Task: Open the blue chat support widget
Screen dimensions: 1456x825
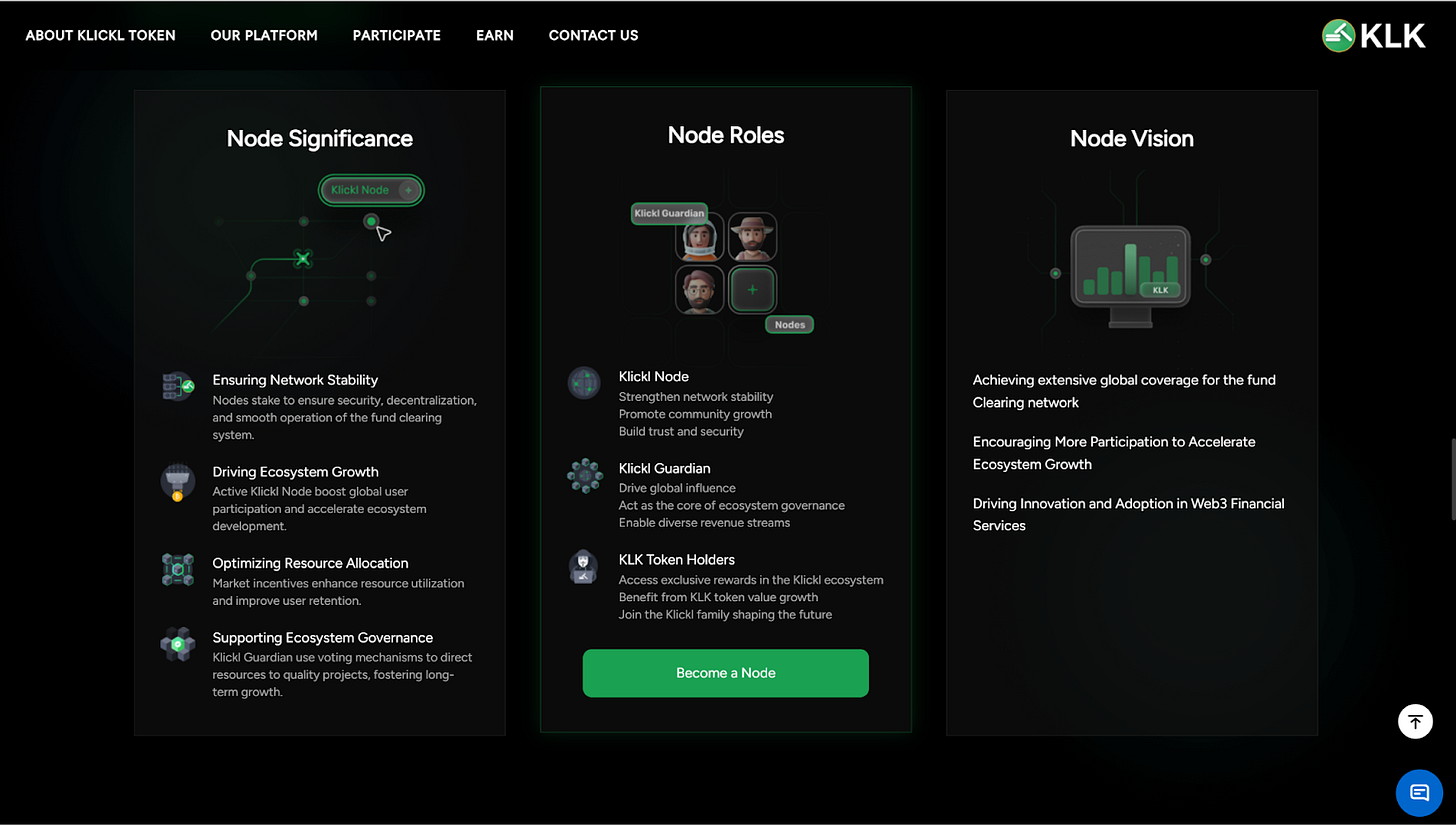Action: point(1419,793)
